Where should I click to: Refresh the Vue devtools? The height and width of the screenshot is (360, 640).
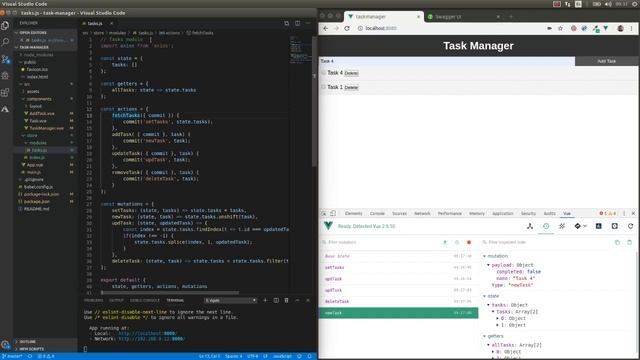[x=630, y=226]
